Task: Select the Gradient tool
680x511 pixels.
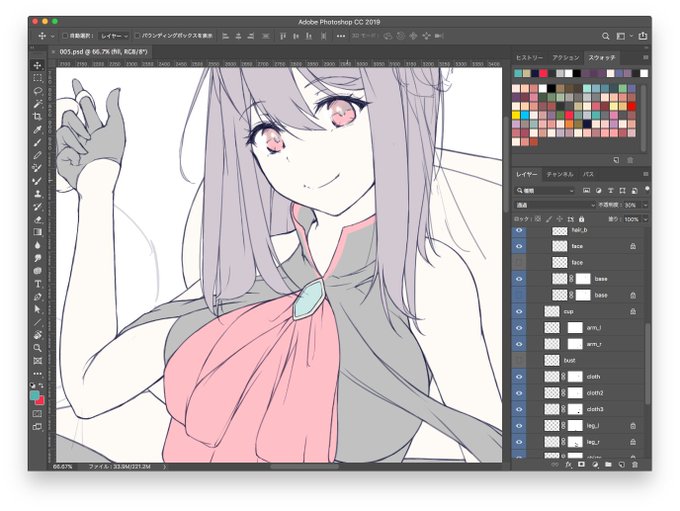Action: (x=38, y=232)
